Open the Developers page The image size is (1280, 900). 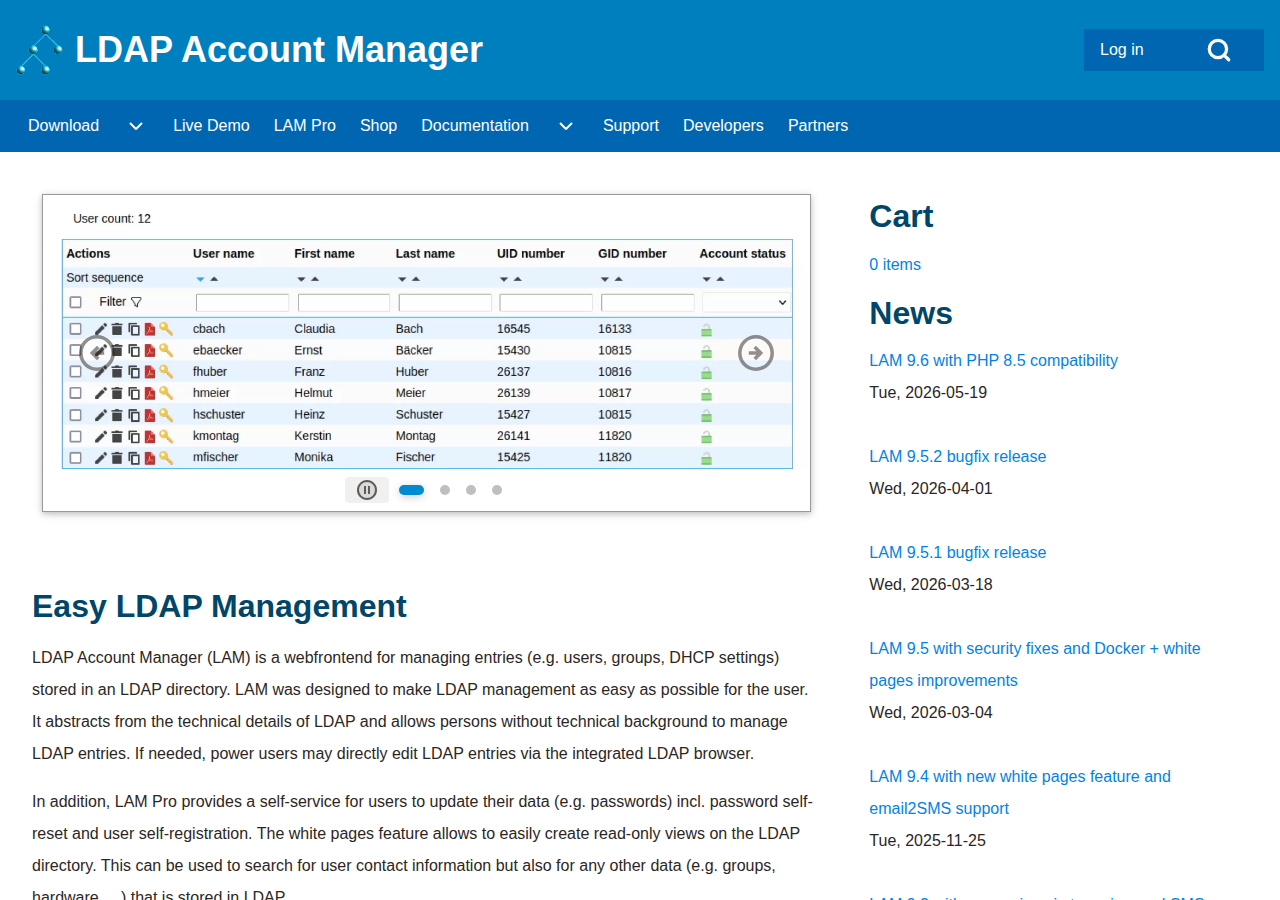tap(723, 126)
